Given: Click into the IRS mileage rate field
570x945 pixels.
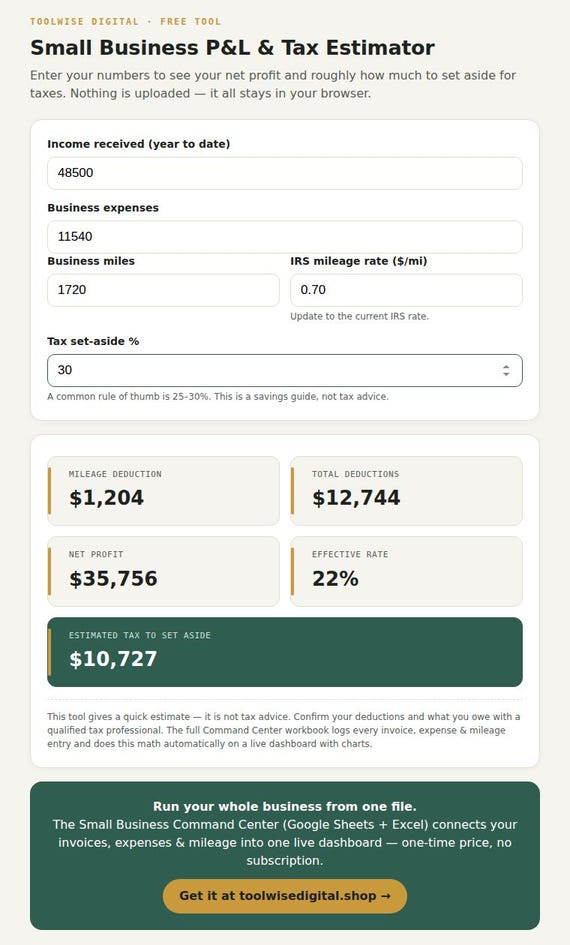Looking at the screenshot, I should [406, 290].
